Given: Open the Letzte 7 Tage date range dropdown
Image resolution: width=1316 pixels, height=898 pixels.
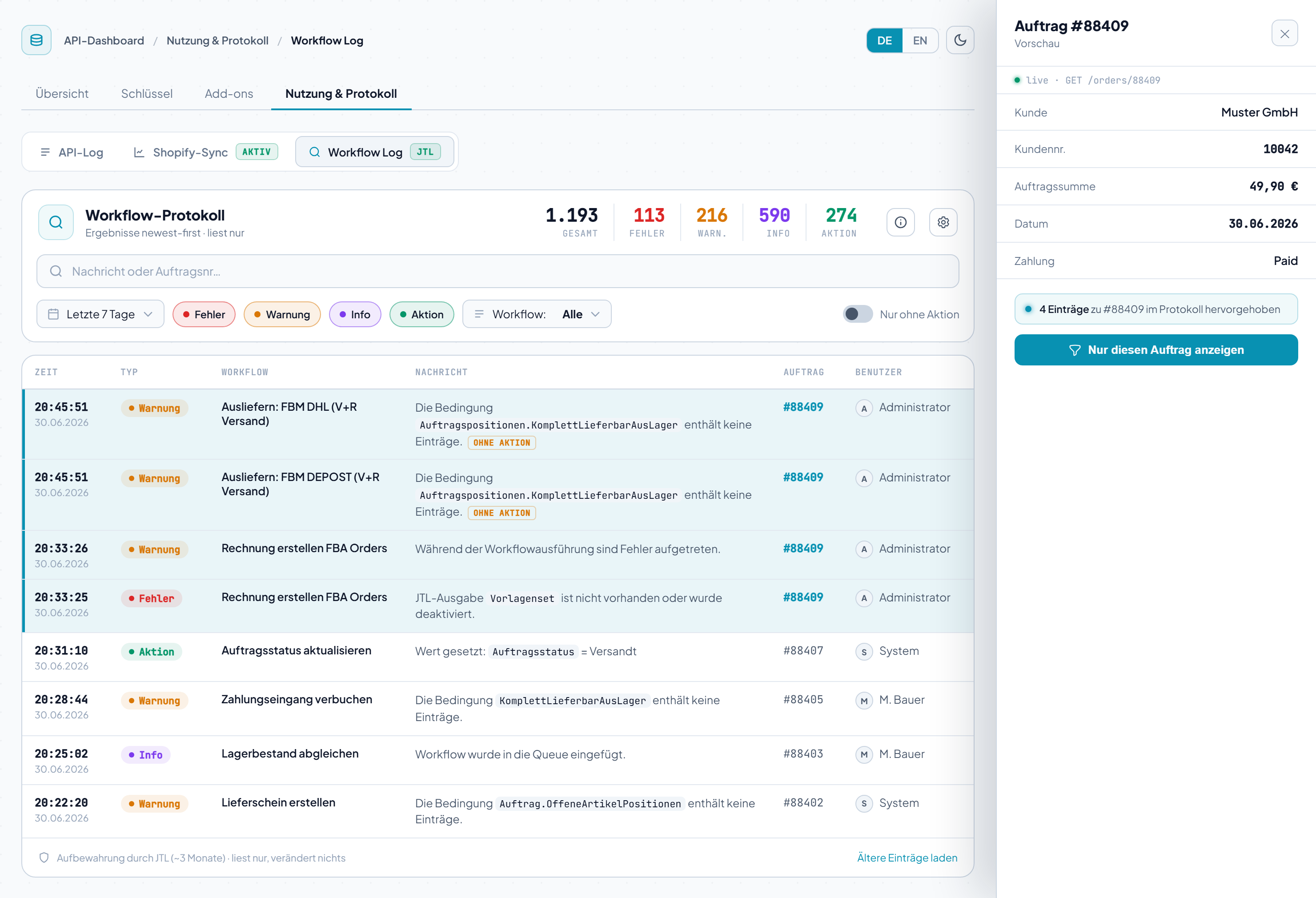Looking at the screenshot, I should click(x=100, y=314).
